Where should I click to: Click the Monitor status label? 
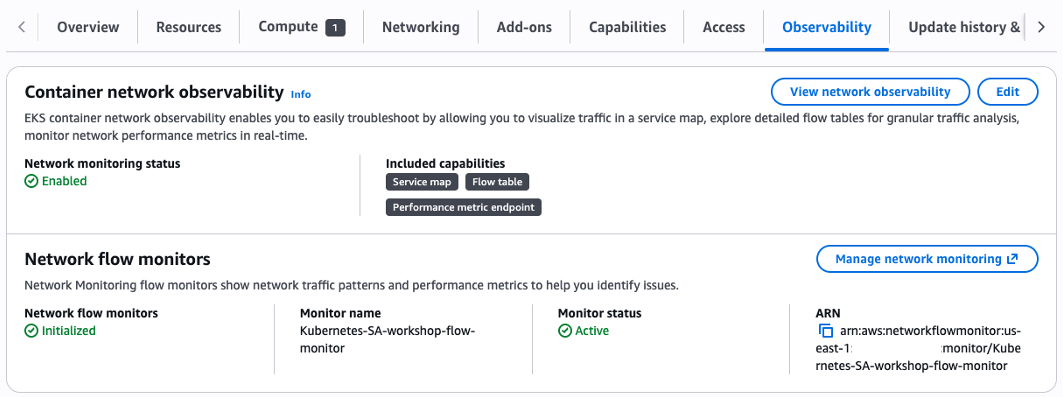599,314
